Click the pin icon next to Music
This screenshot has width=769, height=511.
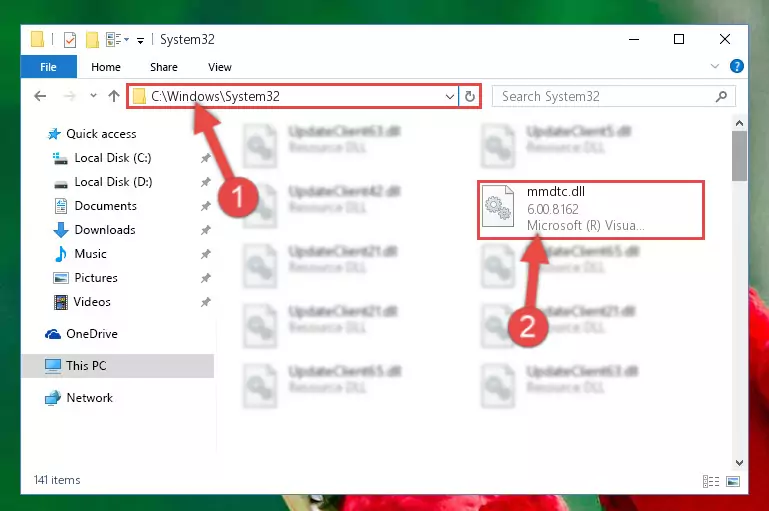pyautogui.click(x=205, y=254)
